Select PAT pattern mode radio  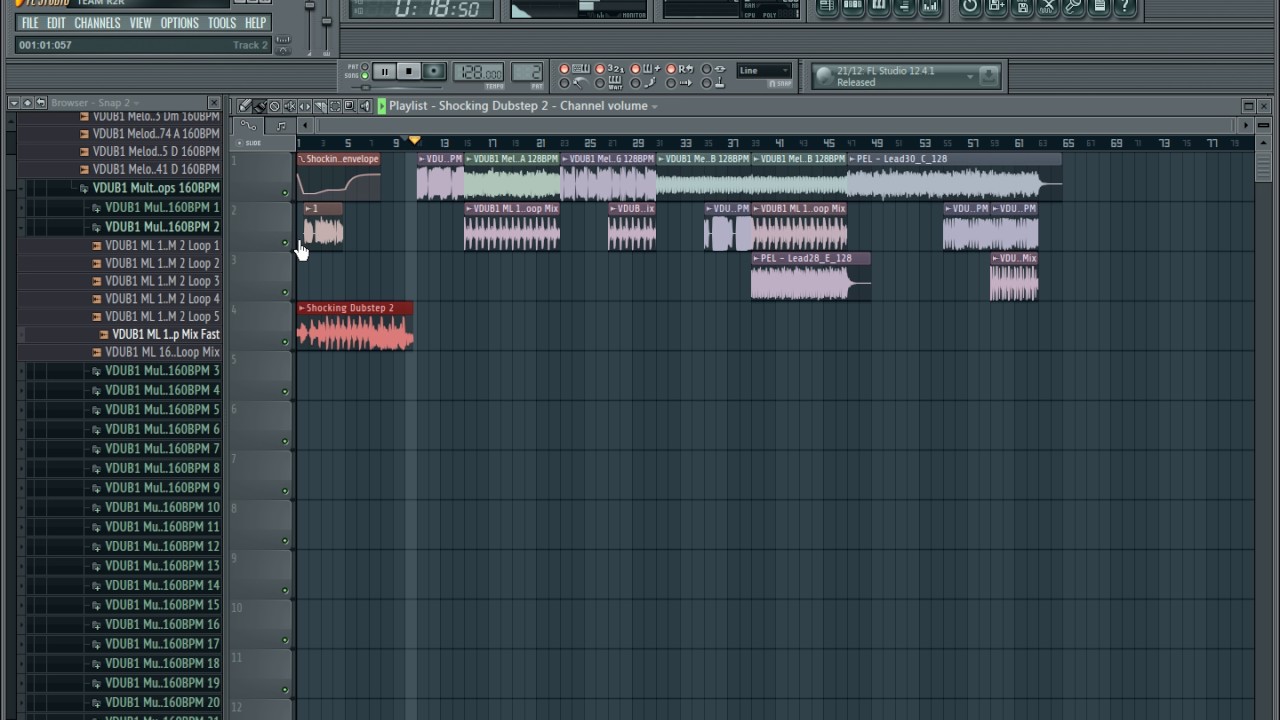pos(365,66)
